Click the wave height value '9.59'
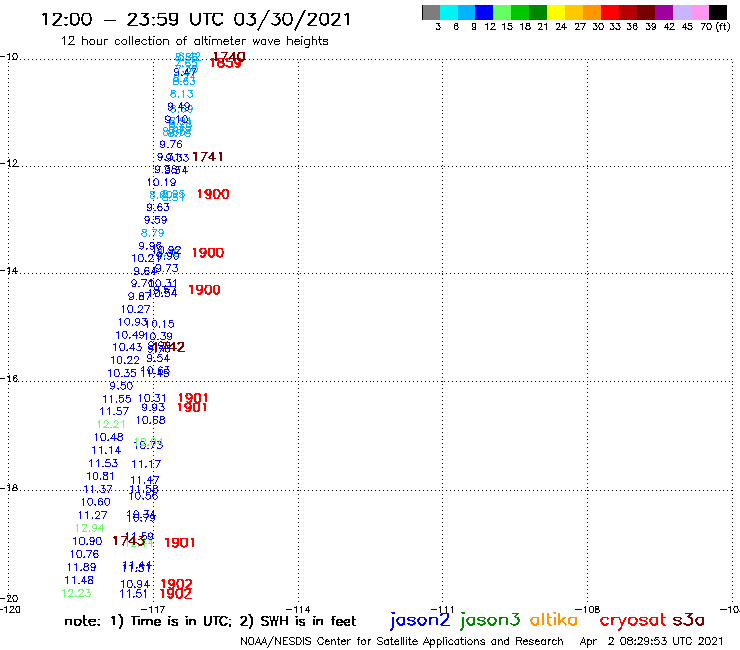 [155, 220]
